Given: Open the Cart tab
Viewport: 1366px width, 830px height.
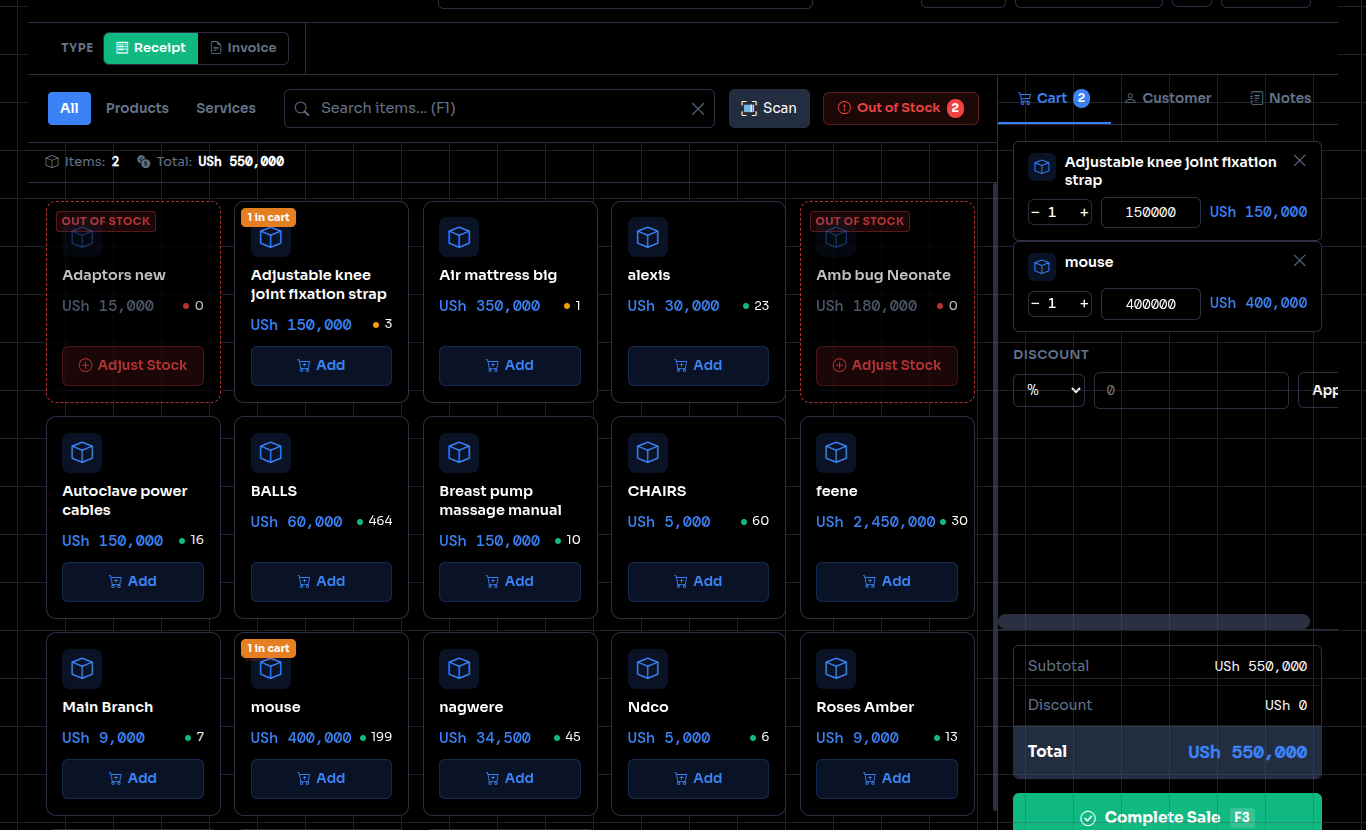Looking at the screenshot, I should click(1054, 98).
